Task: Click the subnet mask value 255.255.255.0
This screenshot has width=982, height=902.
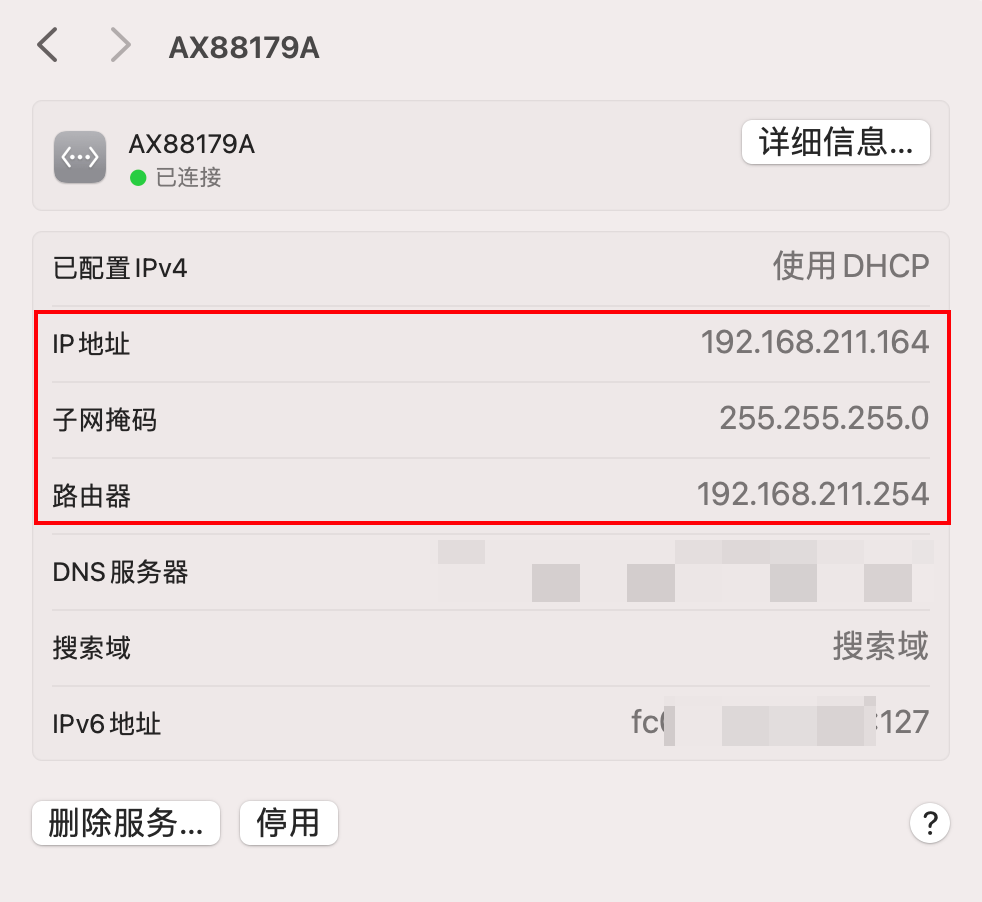Action: point(824,419)
